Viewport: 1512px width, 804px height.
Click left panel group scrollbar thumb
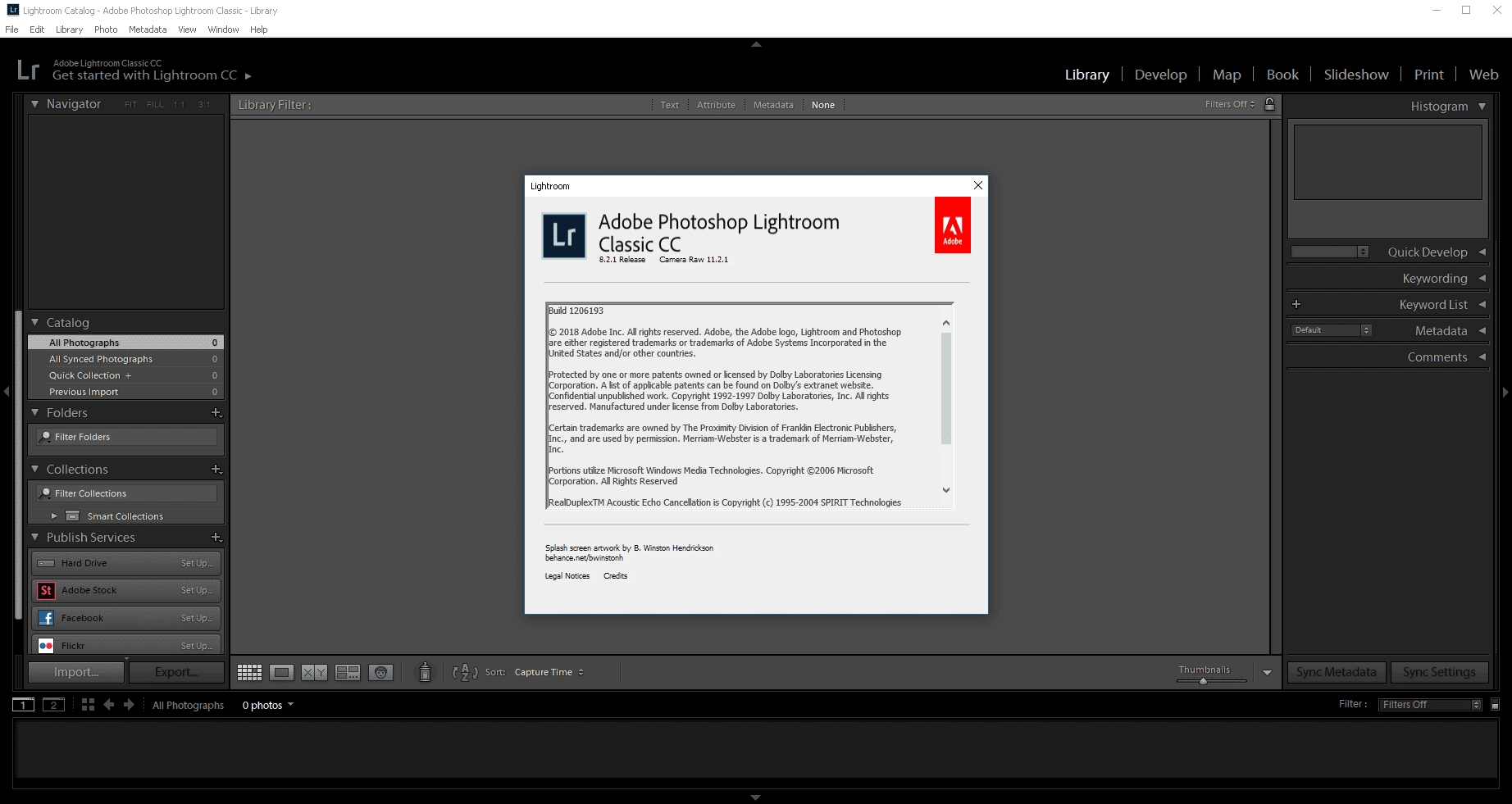pyautogui.click(x=18, y=466)
